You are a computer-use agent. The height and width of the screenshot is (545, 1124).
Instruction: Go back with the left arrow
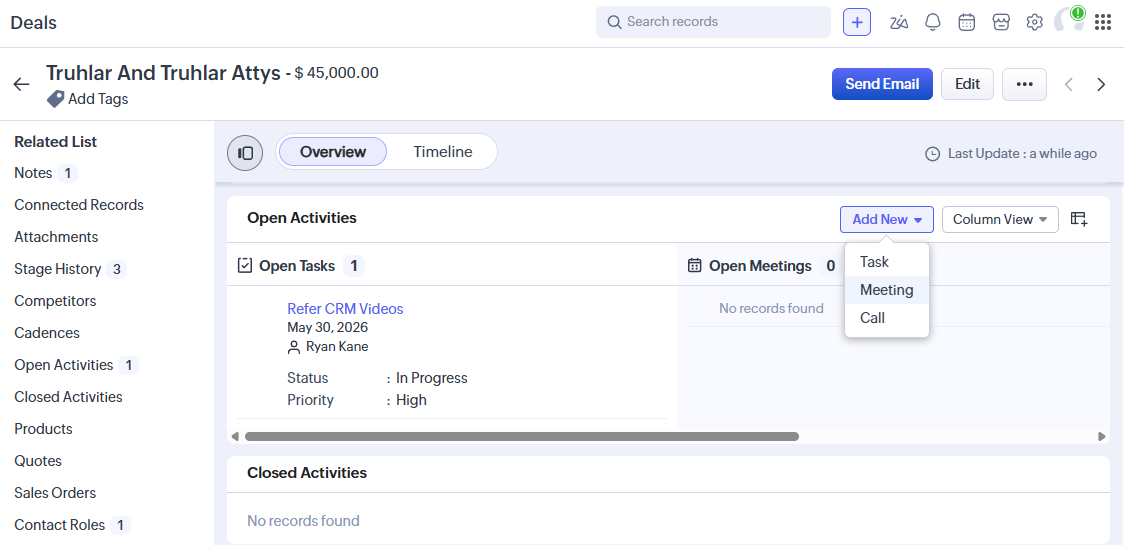point(22,84)
